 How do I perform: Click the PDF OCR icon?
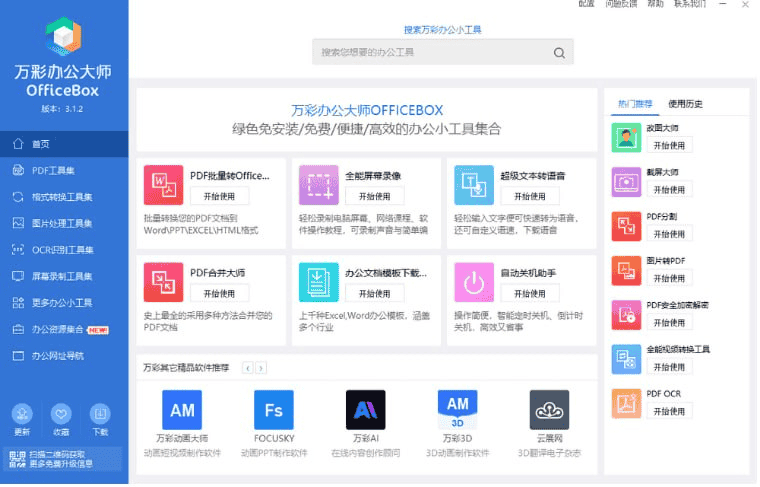point(628,404)
